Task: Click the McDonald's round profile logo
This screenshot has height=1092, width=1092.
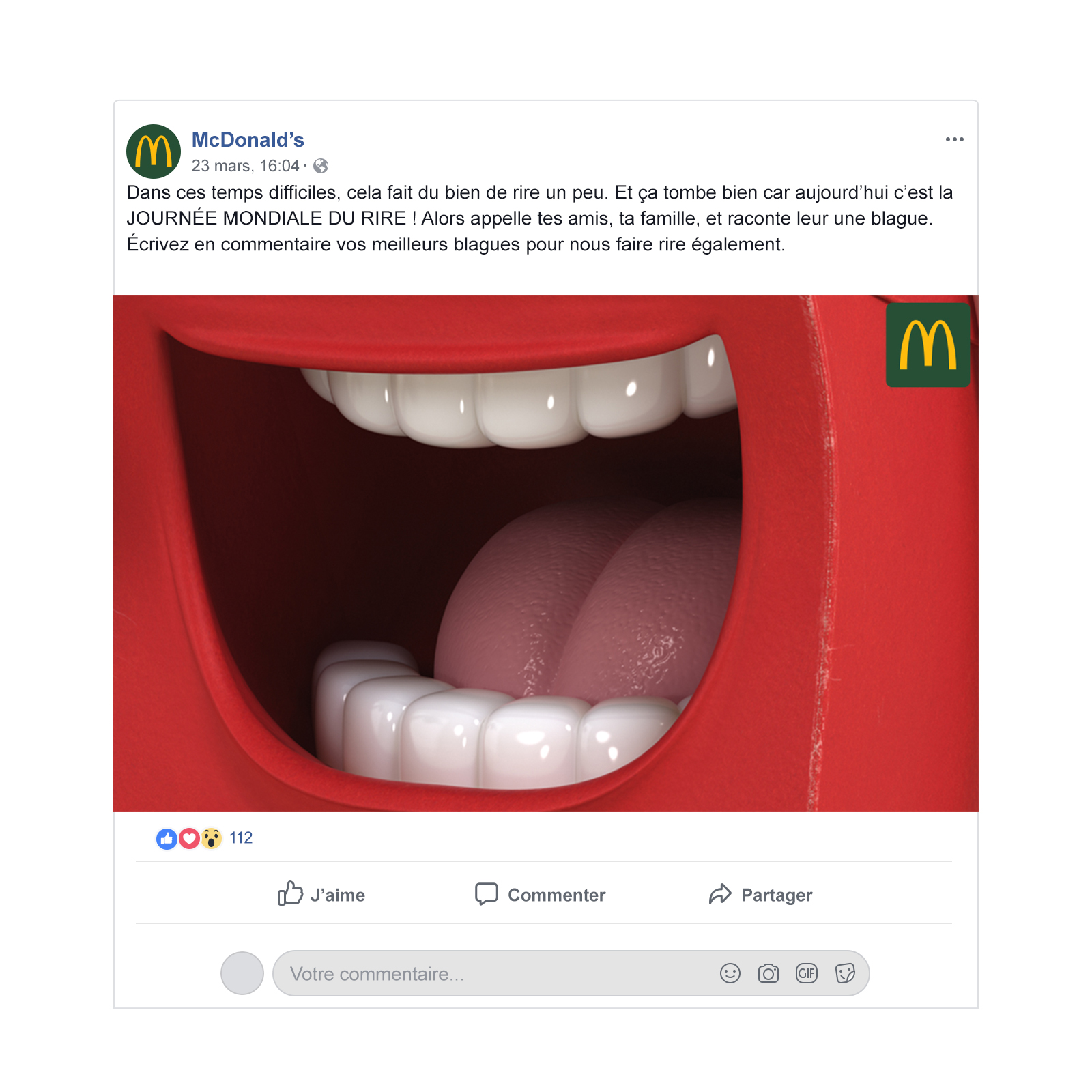Action: click(x=154, y=152)
